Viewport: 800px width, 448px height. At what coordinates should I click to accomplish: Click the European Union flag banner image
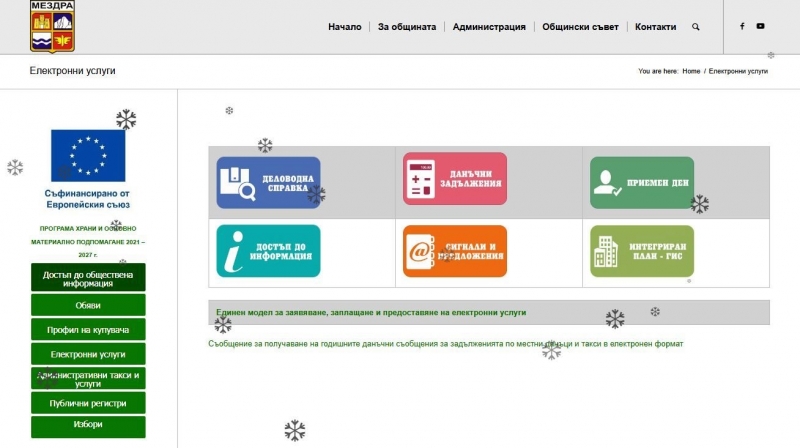pos(88,155)
